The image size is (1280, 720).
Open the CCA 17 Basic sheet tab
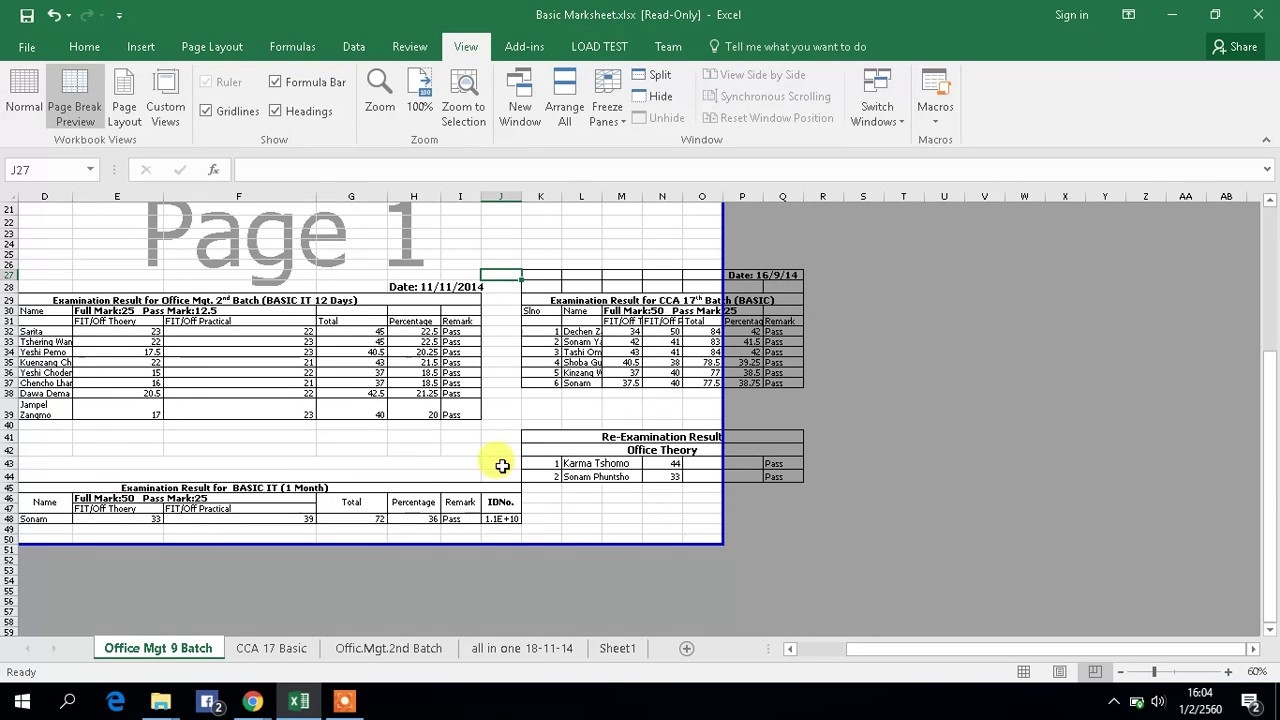[271, 648]
